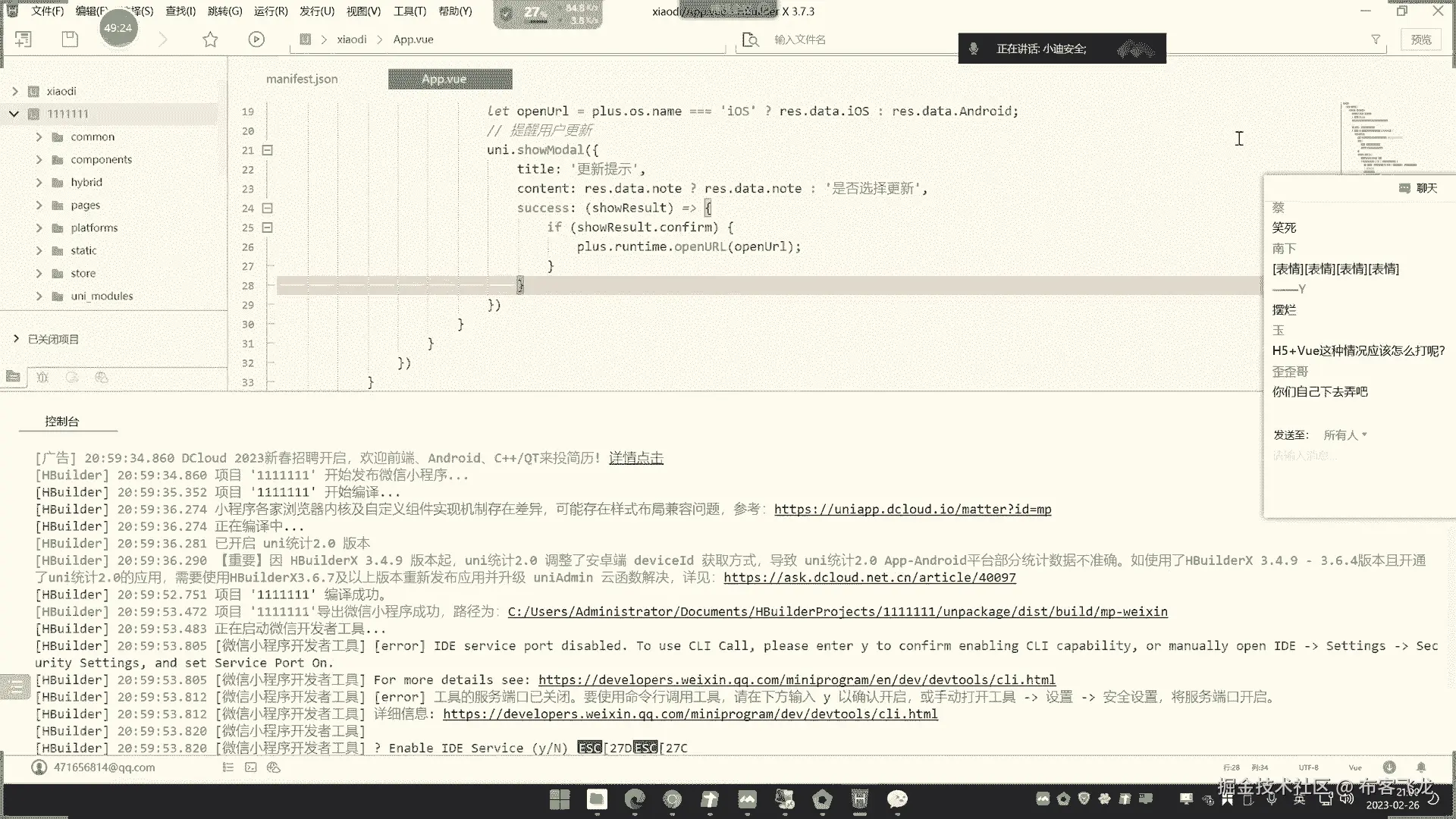Click the file search icon
Viewport: 1456px width, 819px height.
pos(750,39)
